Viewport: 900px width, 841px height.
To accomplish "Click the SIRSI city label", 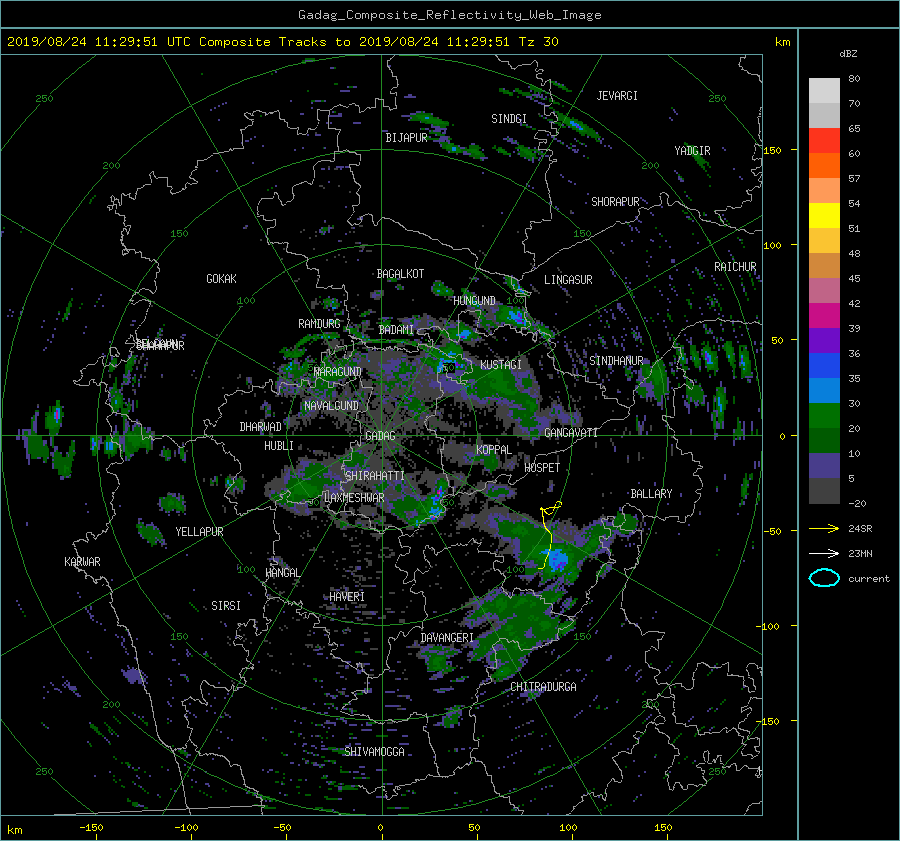I will pyautogui.click(x=226, y=606).
